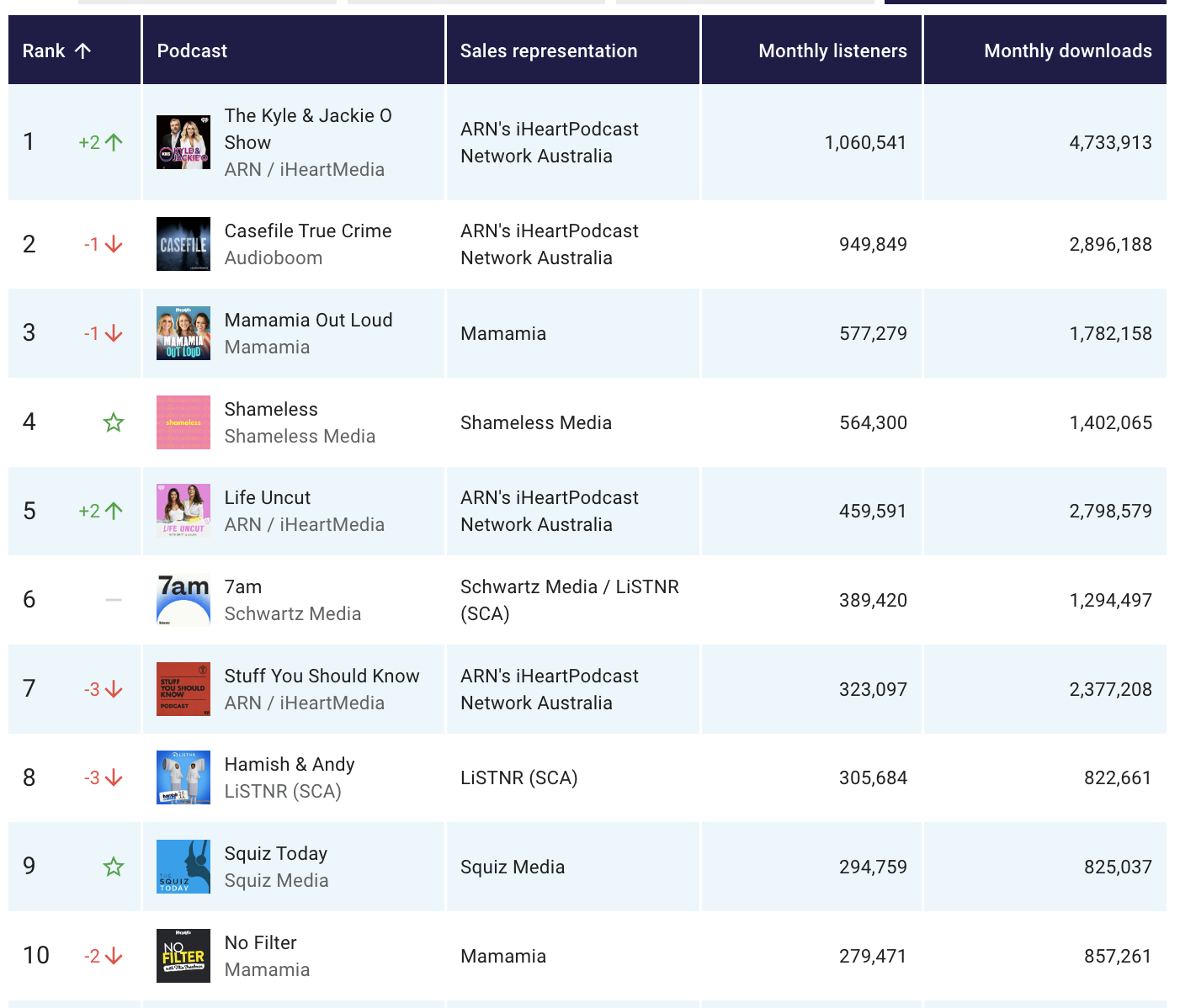1180x1008 pixels.
Task: Select the monthly listeners value 1,060,541
Action: [865, 142]
